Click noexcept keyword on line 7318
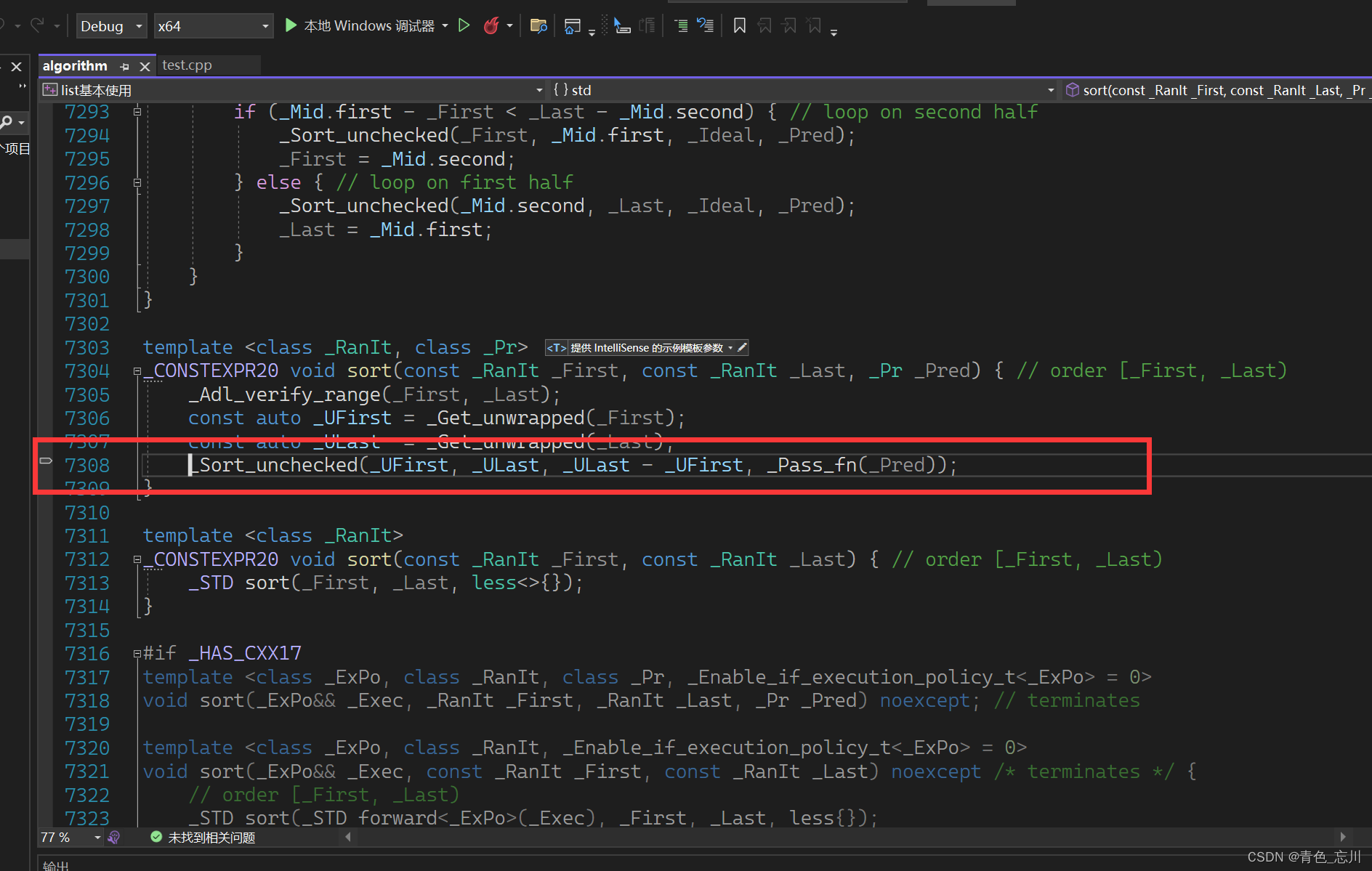Screen dimensions: 1372x871 (x=925, y=701)
